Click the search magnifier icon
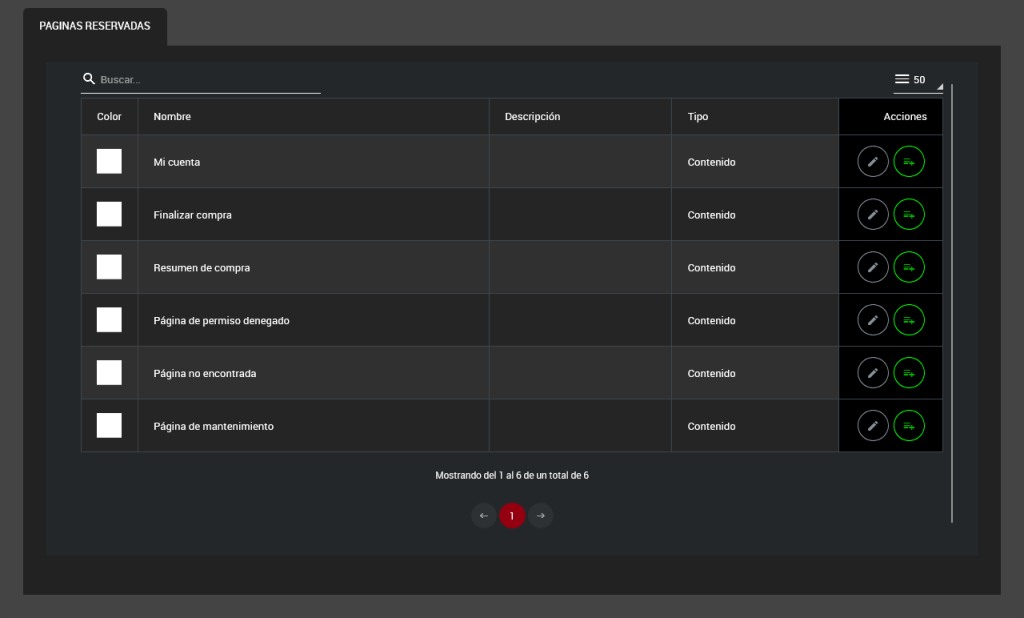 pos(89,79)
